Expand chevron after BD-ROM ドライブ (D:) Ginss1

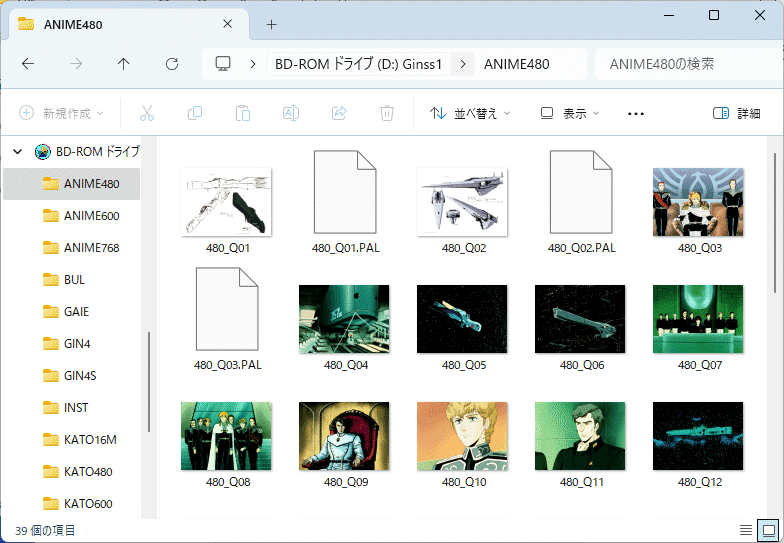click(x=463, y=64)
